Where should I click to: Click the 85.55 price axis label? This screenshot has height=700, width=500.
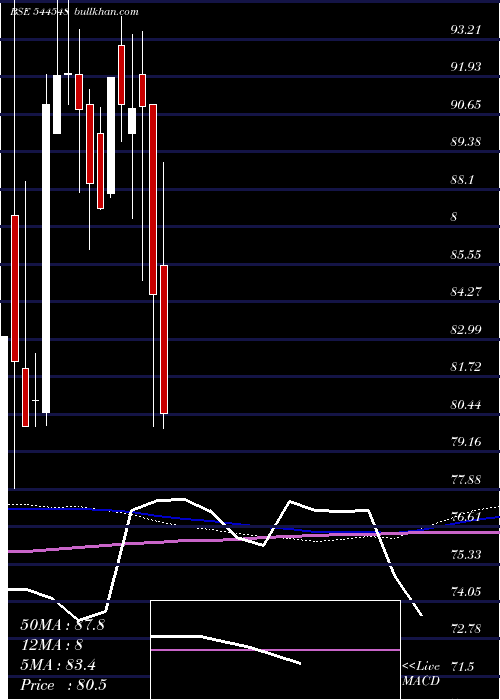click(467, 255)
